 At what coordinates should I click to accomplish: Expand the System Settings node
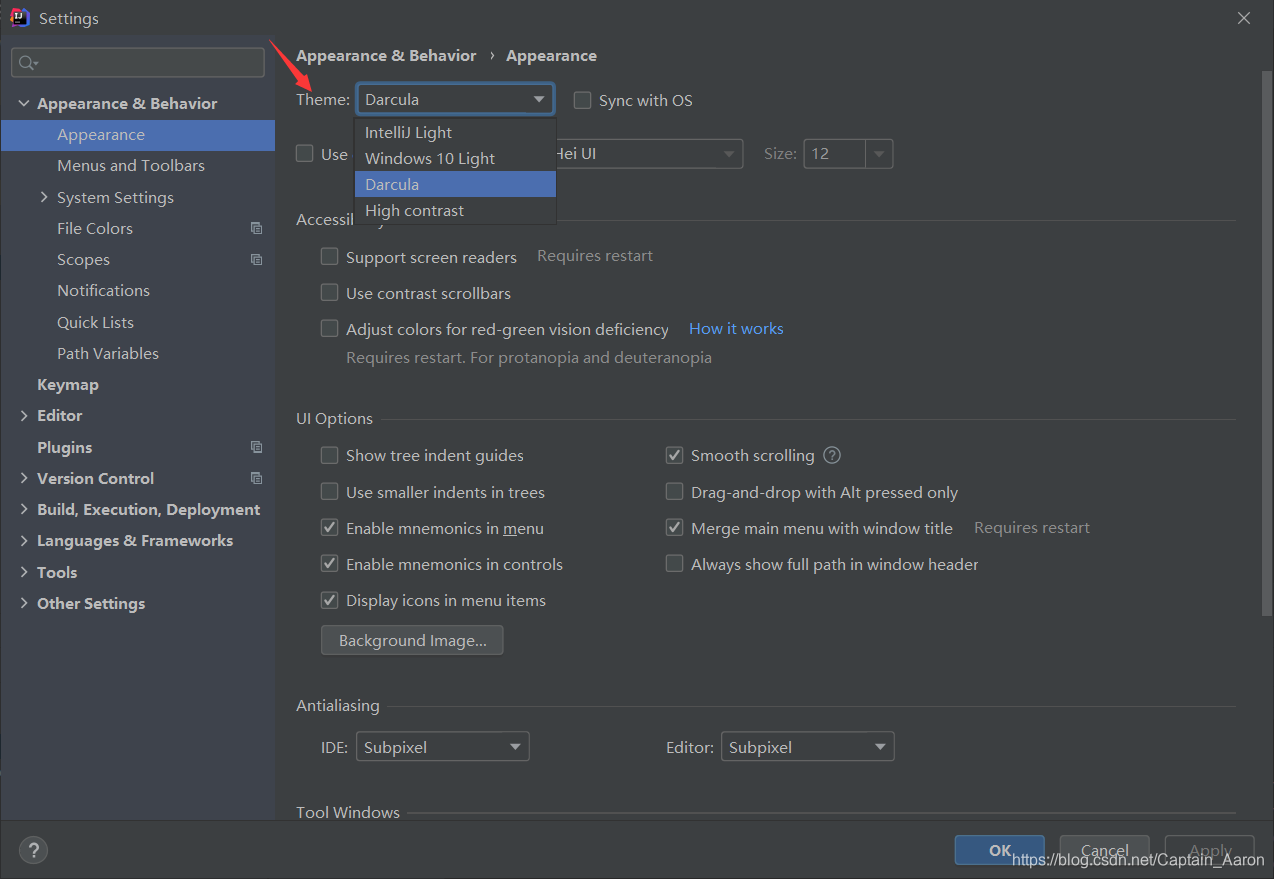(44, 197)
